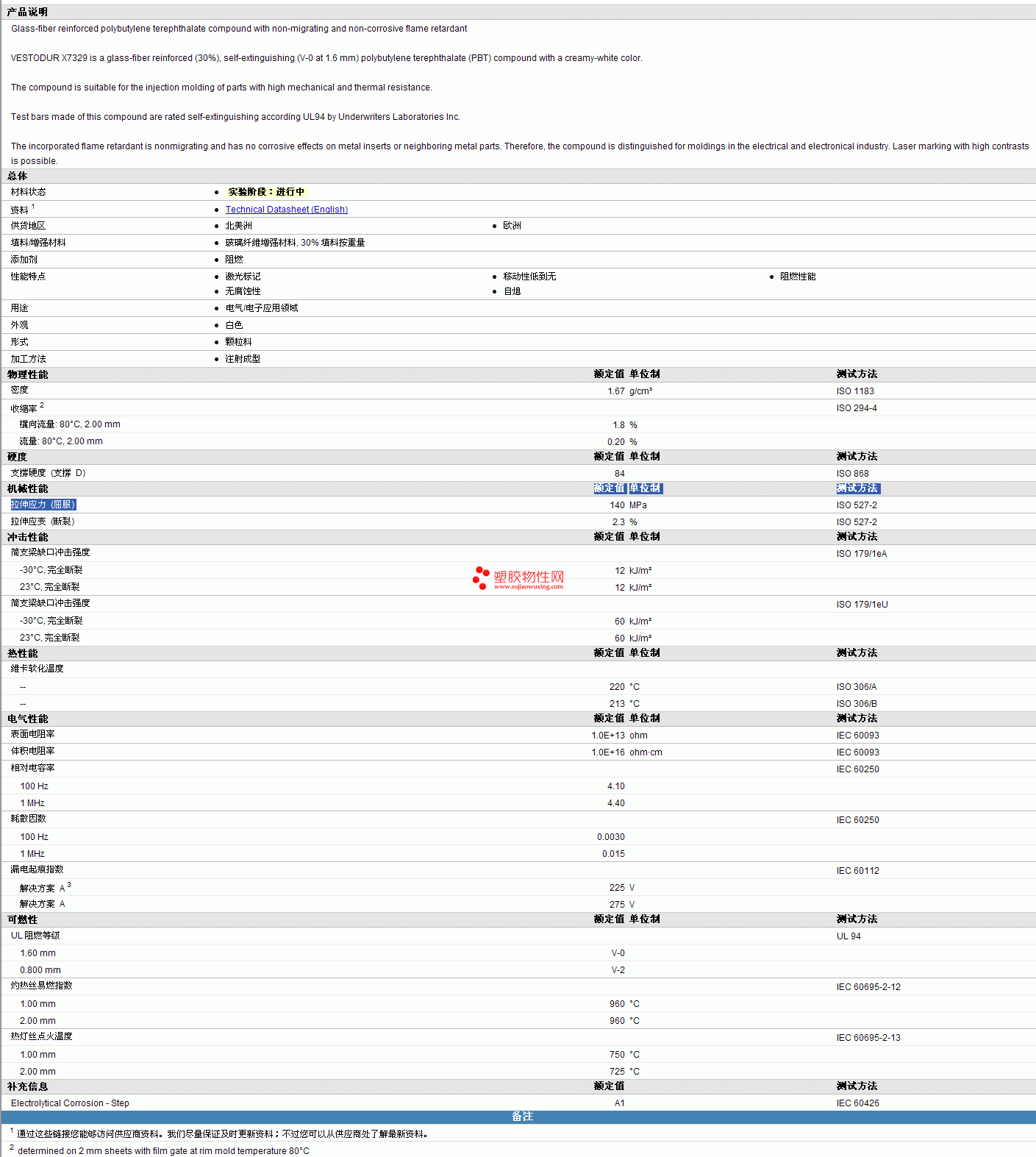1036x1157 pixels.
Task: Select the relative permittivity value 4.10
Action: 616,786
